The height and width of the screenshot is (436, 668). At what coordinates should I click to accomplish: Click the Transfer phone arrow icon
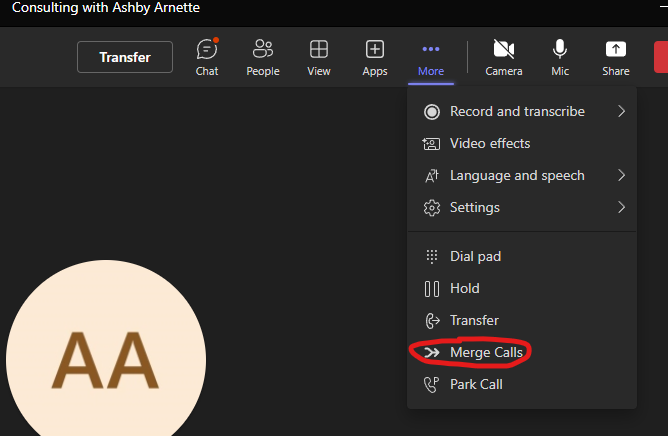tap(432, 321)
